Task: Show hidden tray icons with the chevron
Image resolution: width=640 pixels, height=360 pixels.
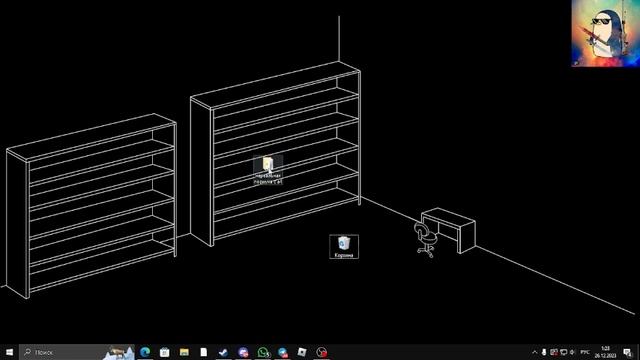Action: (535, 352)
